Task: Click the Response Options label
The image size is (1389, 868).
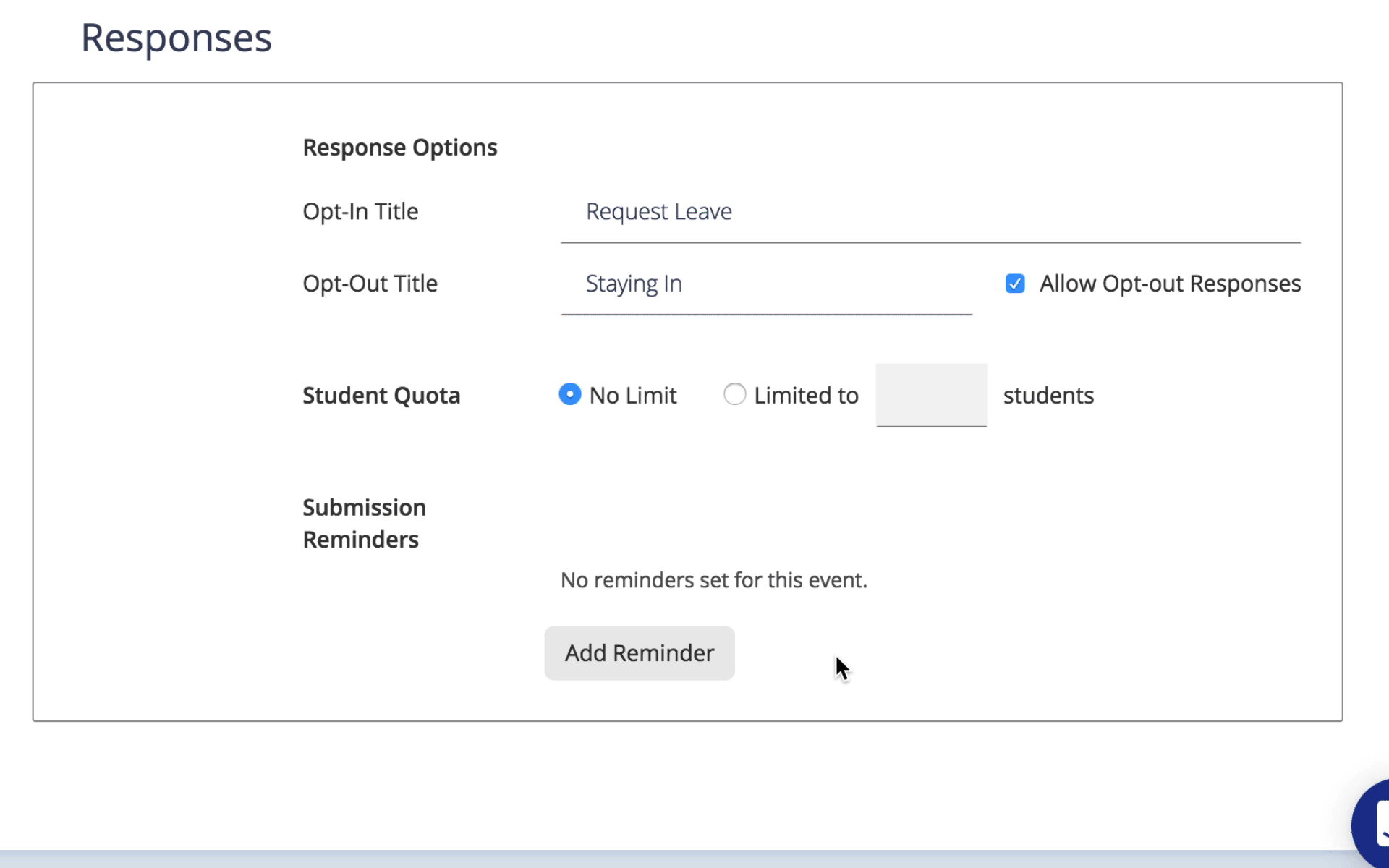Action: [400, 148]
